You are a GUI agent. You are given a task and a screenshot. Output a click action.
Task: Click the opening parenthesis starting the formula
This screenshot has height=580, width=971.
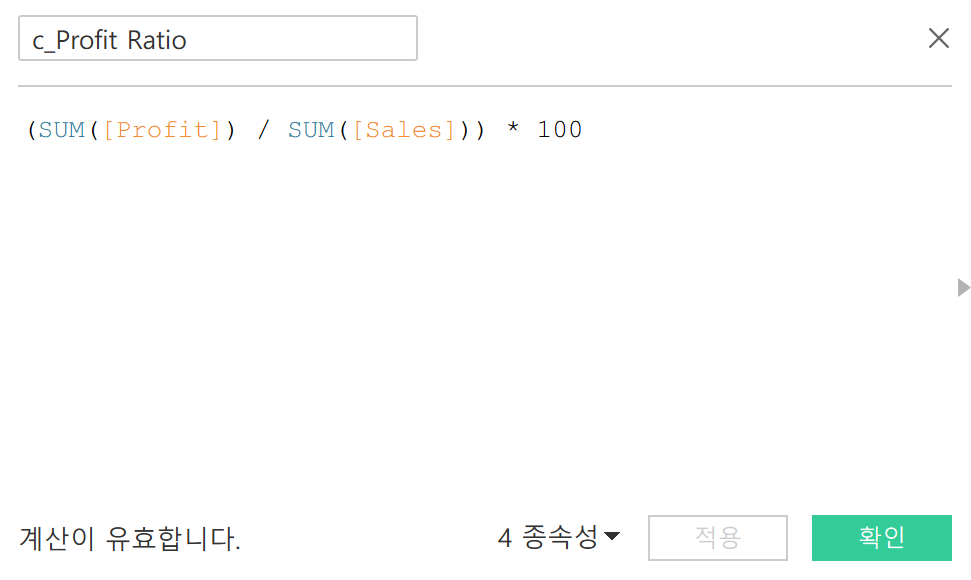(32, 130)
